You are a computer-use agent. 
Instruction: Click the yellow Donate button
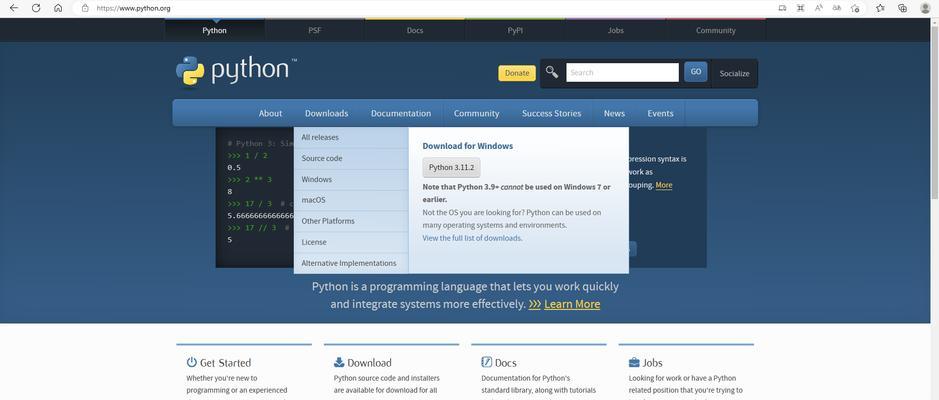coord(517,73)
